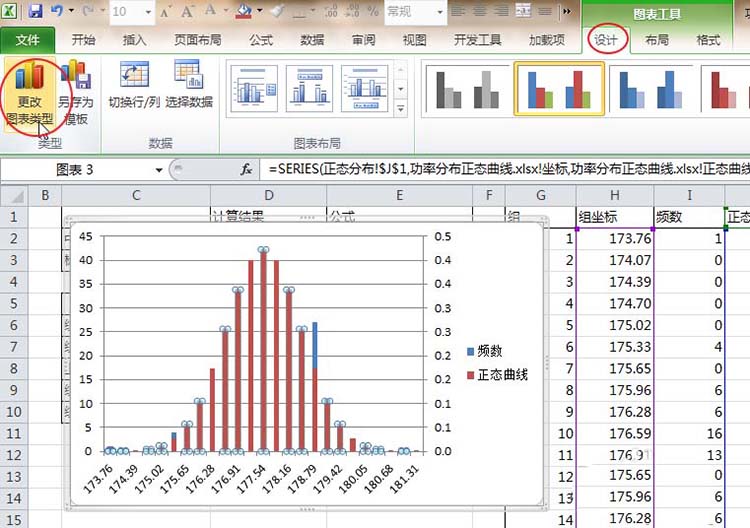750x528 pixels.
Task: Select the second chart layout thumbnail
Action: (309, 88)
